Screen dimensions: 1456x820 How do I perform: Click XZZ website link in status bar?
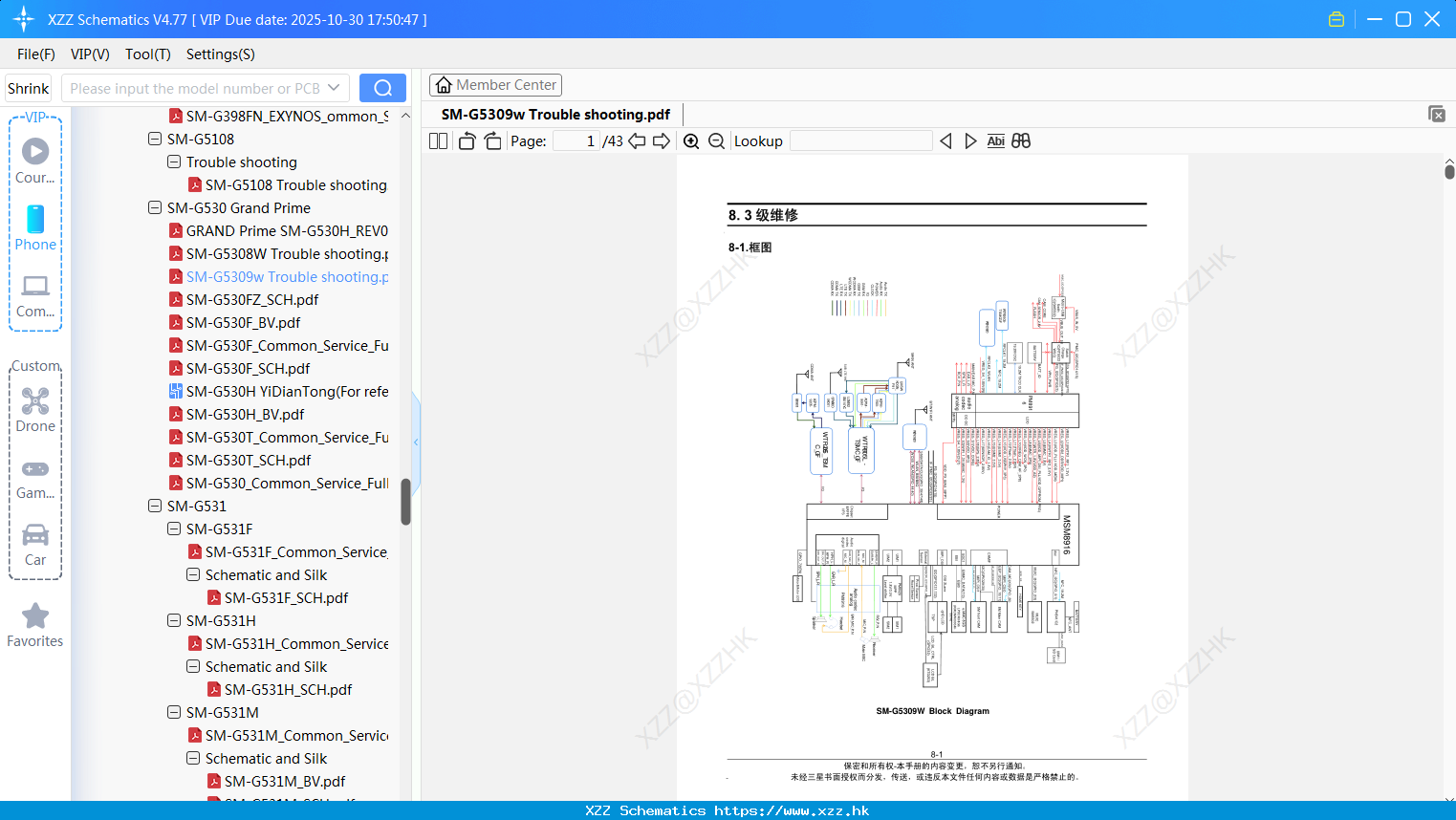pyautogui.click(x=792, y=810)
